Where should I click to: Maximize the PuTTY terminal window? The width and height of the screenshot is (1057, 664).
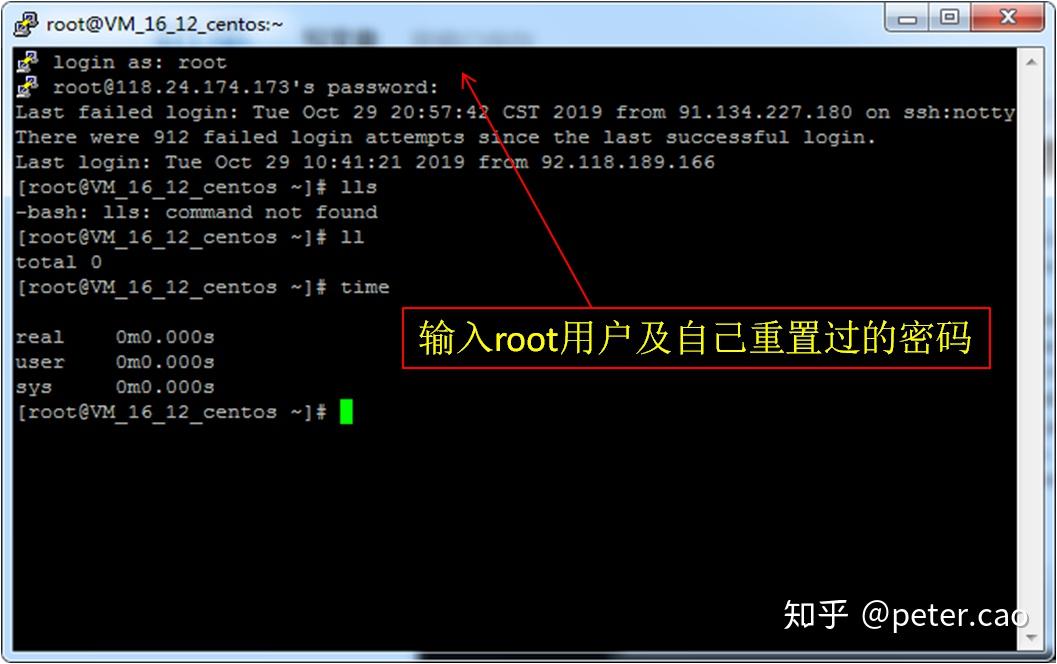tap(950, 18)
